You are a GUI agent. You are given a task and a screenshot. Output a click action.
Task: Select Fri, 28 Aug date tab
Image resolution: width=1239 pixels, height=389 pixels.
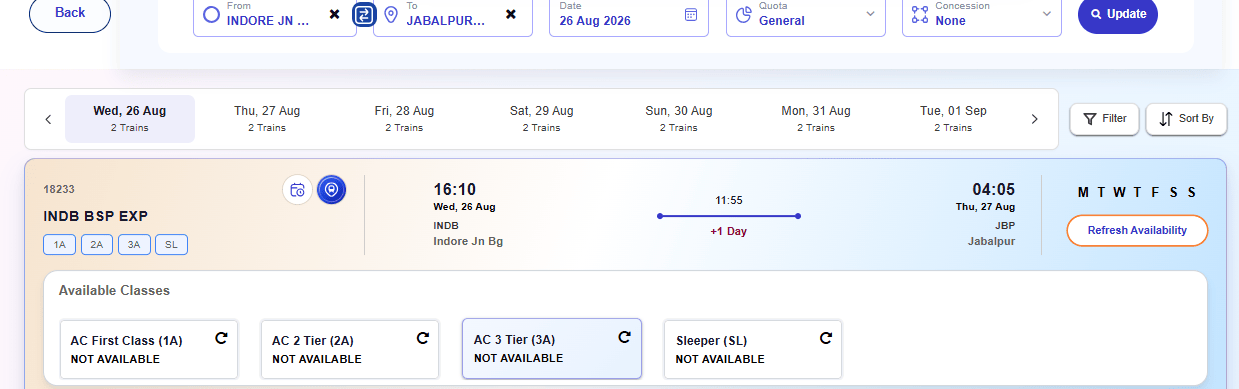coord(404,119)
